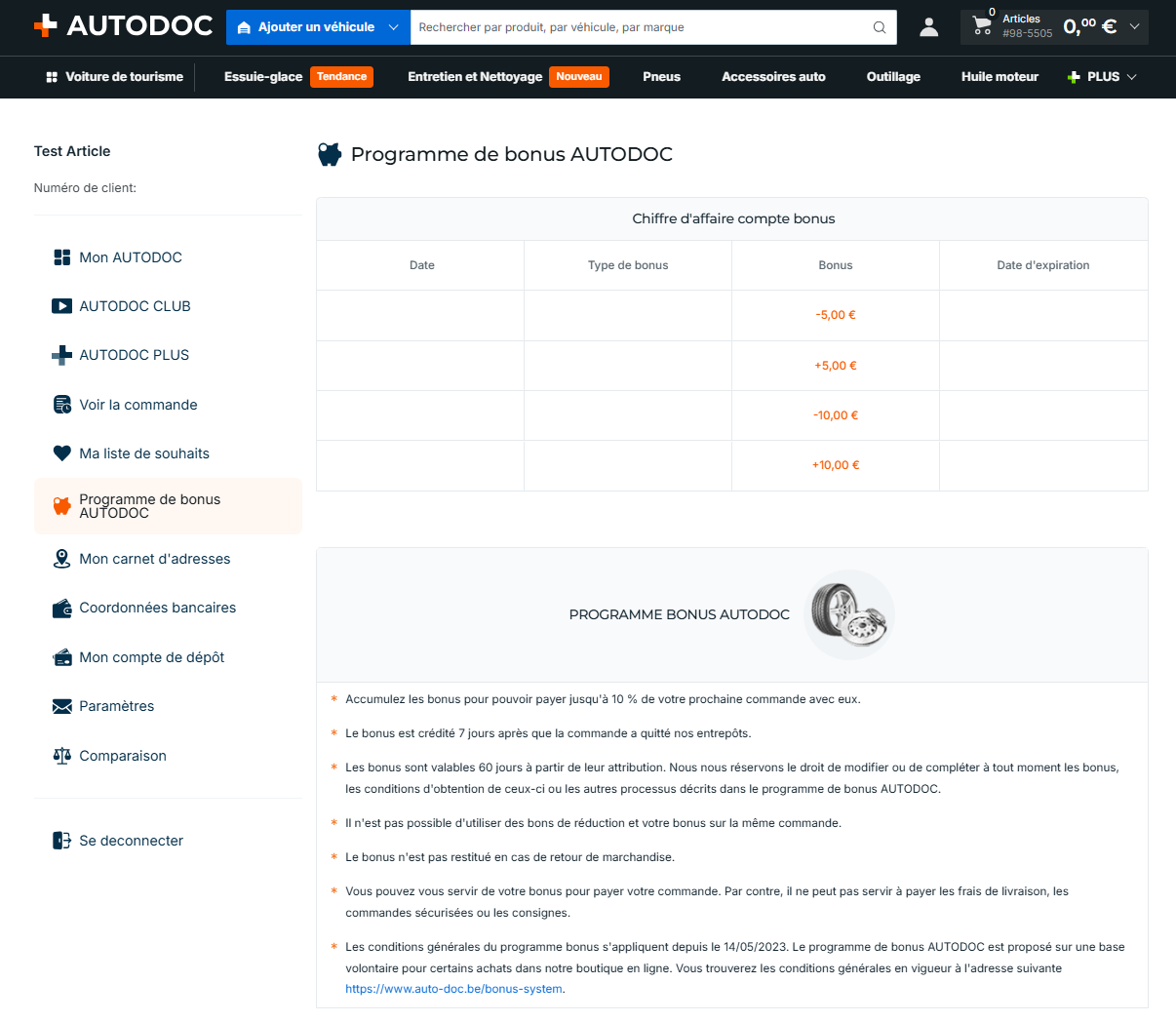This screenshot has height=1023, width=1176.
Task: Click the Nouveau badge
Action: 579,77
